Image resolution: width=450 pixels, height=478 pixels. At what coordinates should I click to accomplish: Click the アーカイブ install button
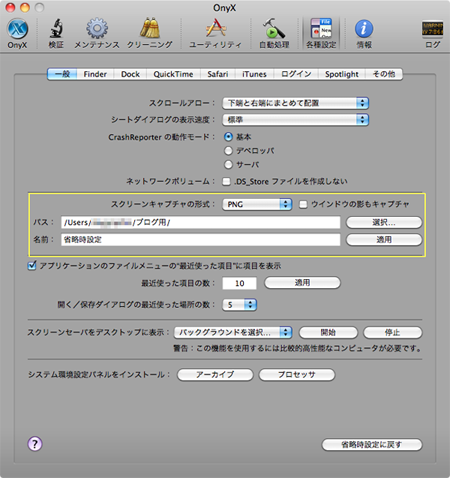(215, 375)
